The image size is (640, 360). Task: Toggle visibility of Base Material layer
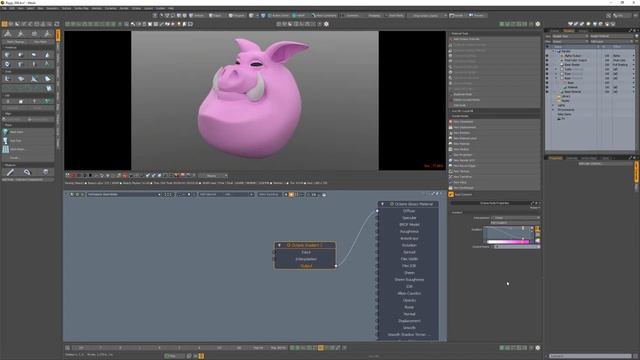tap(547, 92)
